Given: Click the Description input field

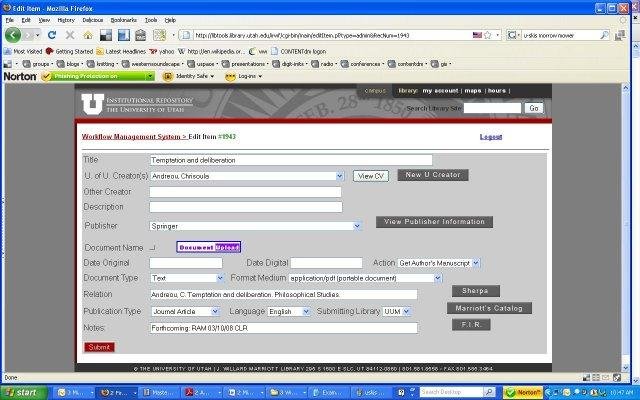Looking at the screenshot, I should tap(246, 207).
